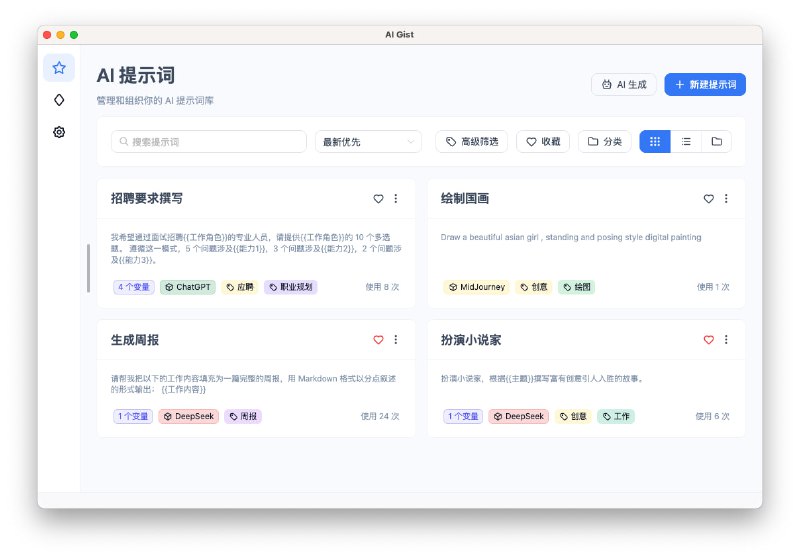The image size is (800, 558).
Task: Expand the 最新优先 sort dropdown
Action: (368, 142)
